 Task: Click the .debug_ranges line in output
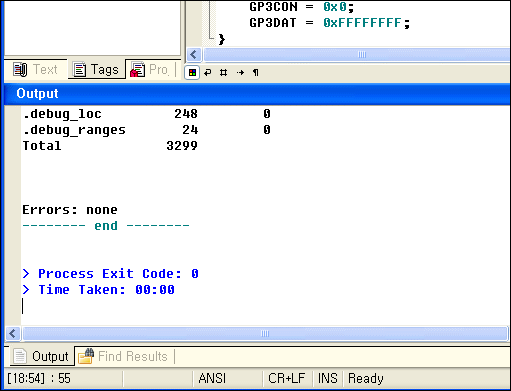(x=147, y=130)
